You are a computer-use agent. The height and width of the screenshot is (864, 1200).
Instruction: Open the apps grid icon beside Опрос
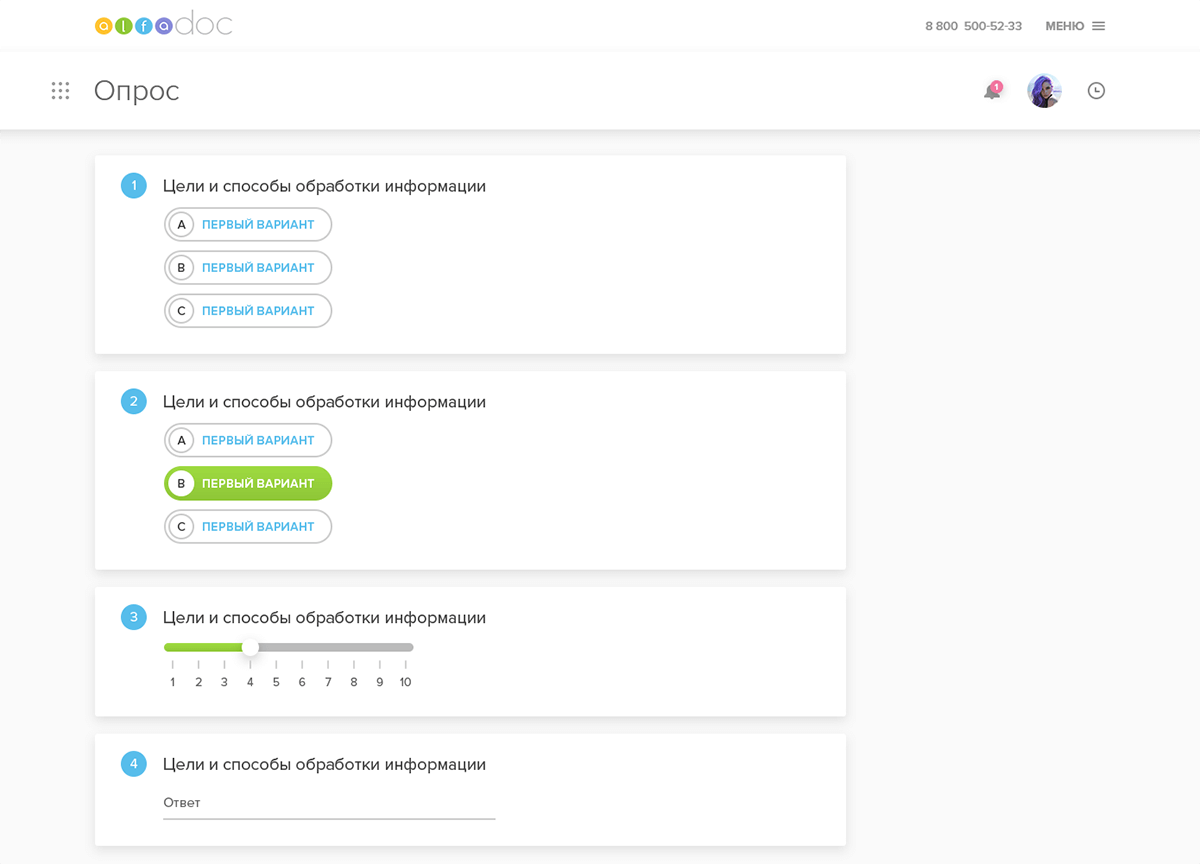[60, 91]
